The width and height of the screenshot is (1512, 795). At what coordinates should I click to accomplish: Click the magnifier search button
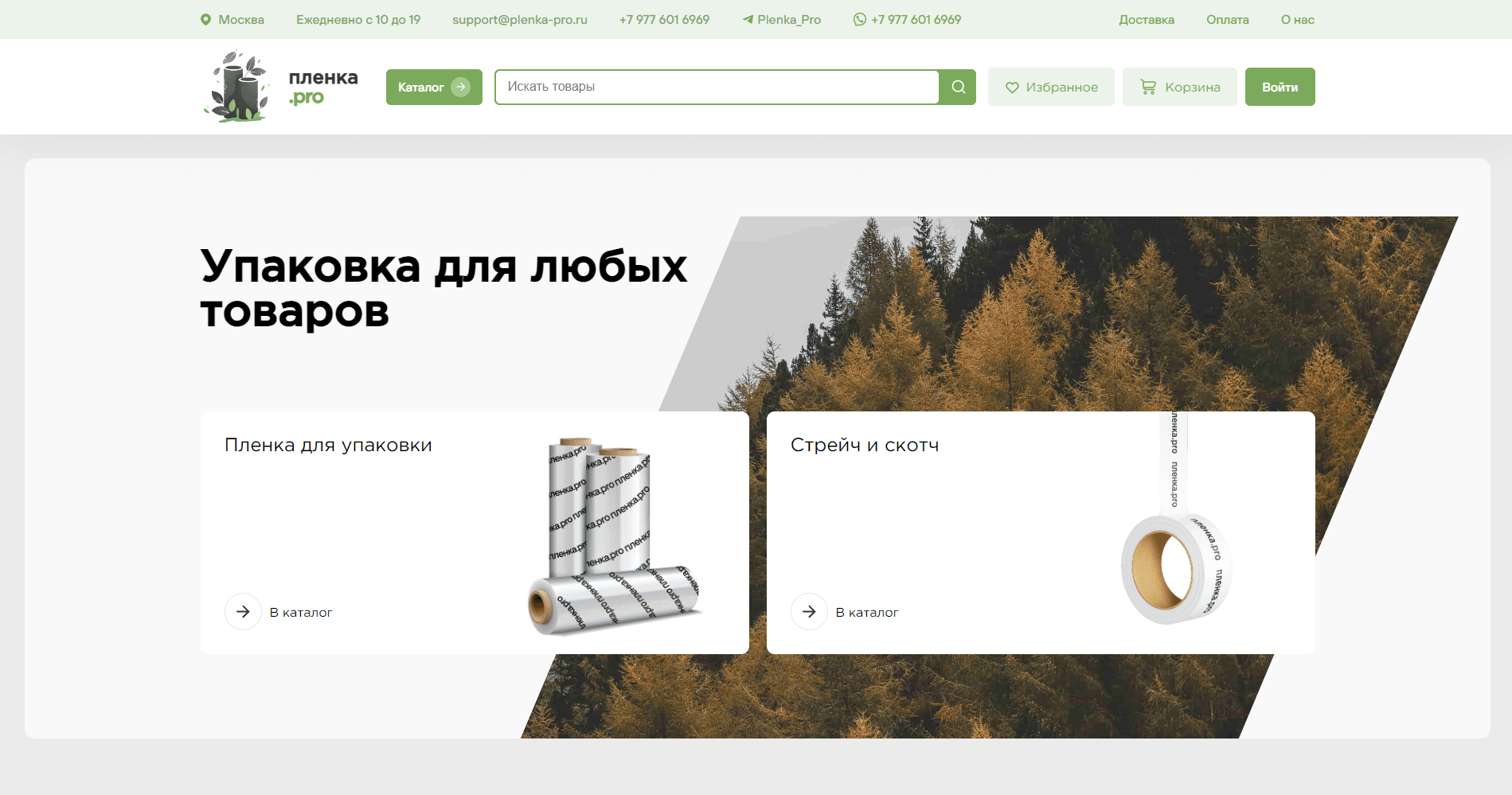[958, 87]
